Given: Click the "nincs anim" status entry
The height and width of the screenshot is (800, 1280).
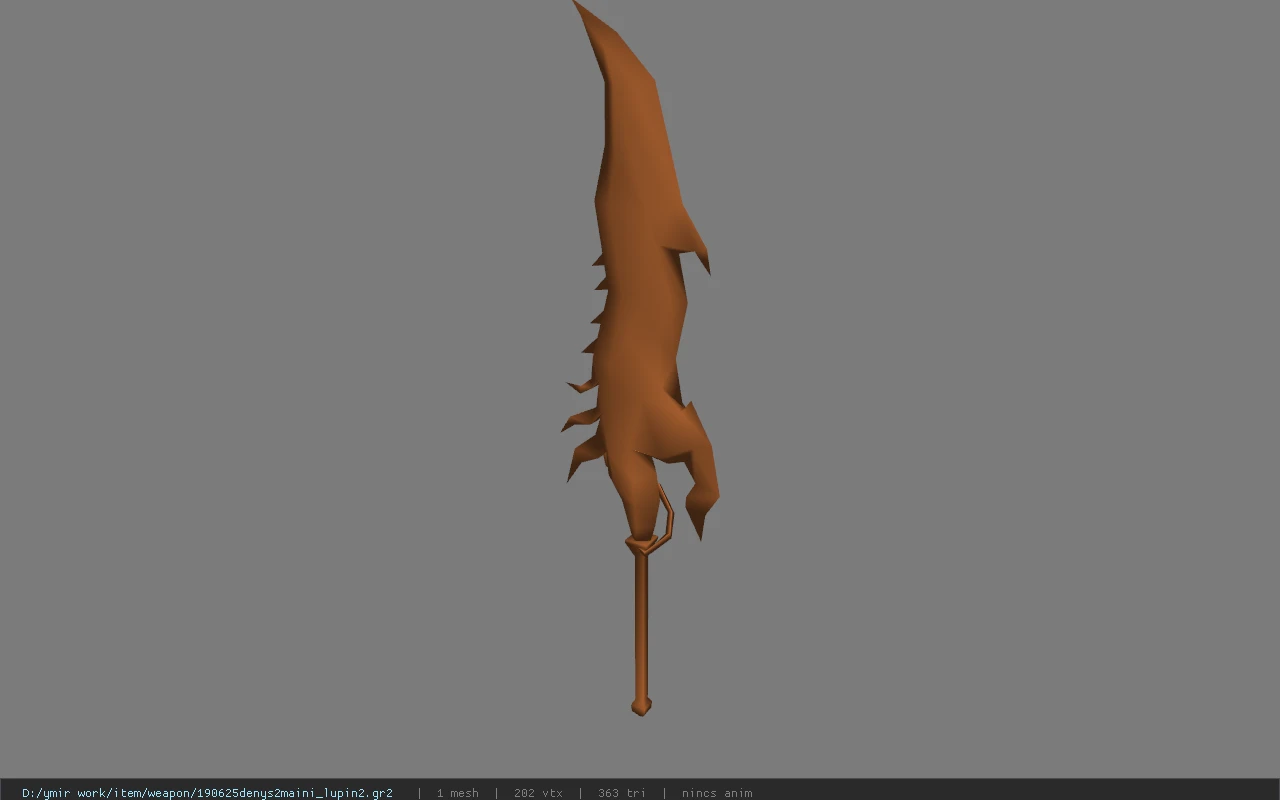Looking at the screenshot, I should point(717,793).
